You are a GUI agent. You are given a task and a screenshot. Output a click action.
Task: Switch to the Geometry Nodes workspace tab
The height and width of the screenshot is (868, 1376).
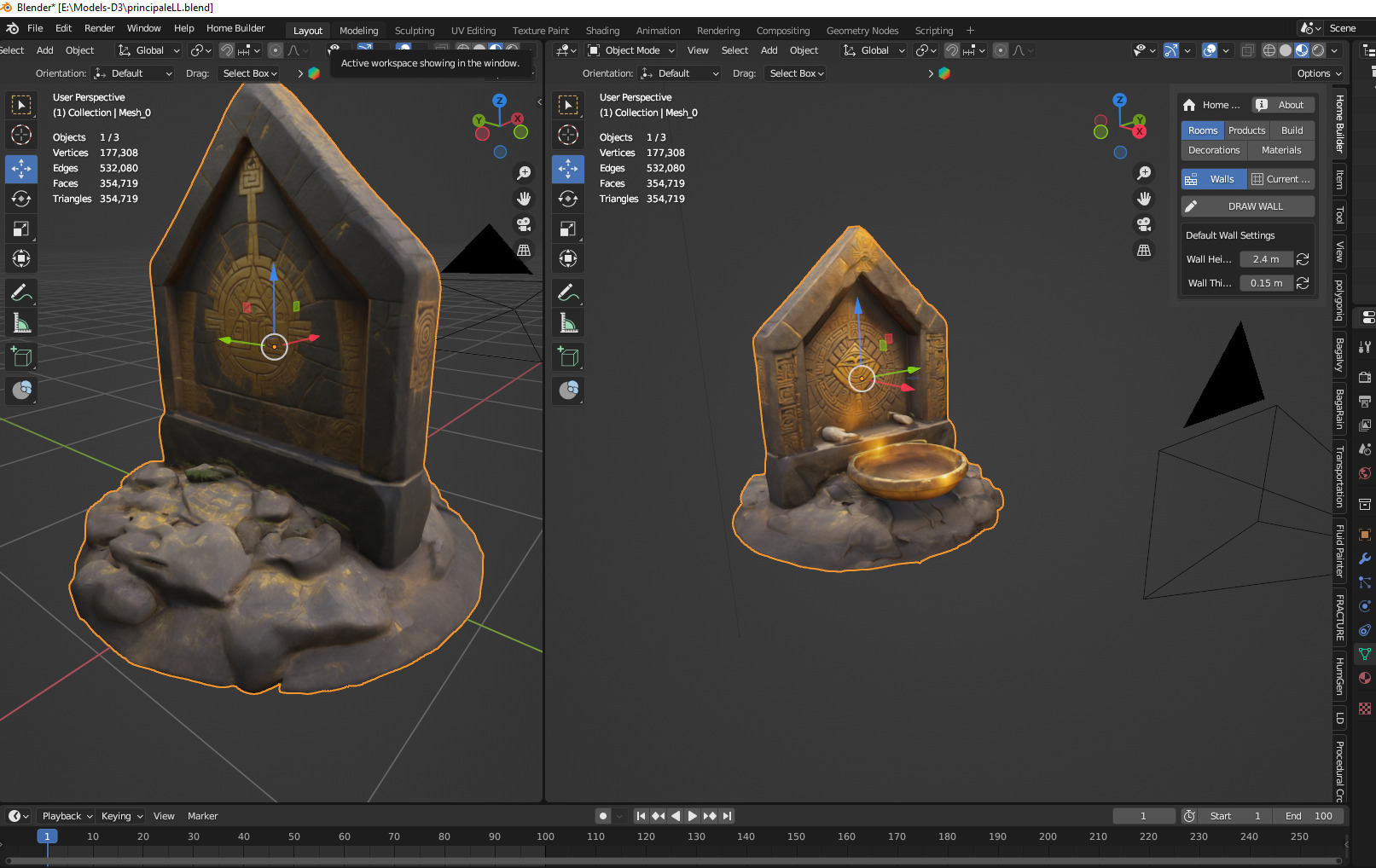(862, 31)
